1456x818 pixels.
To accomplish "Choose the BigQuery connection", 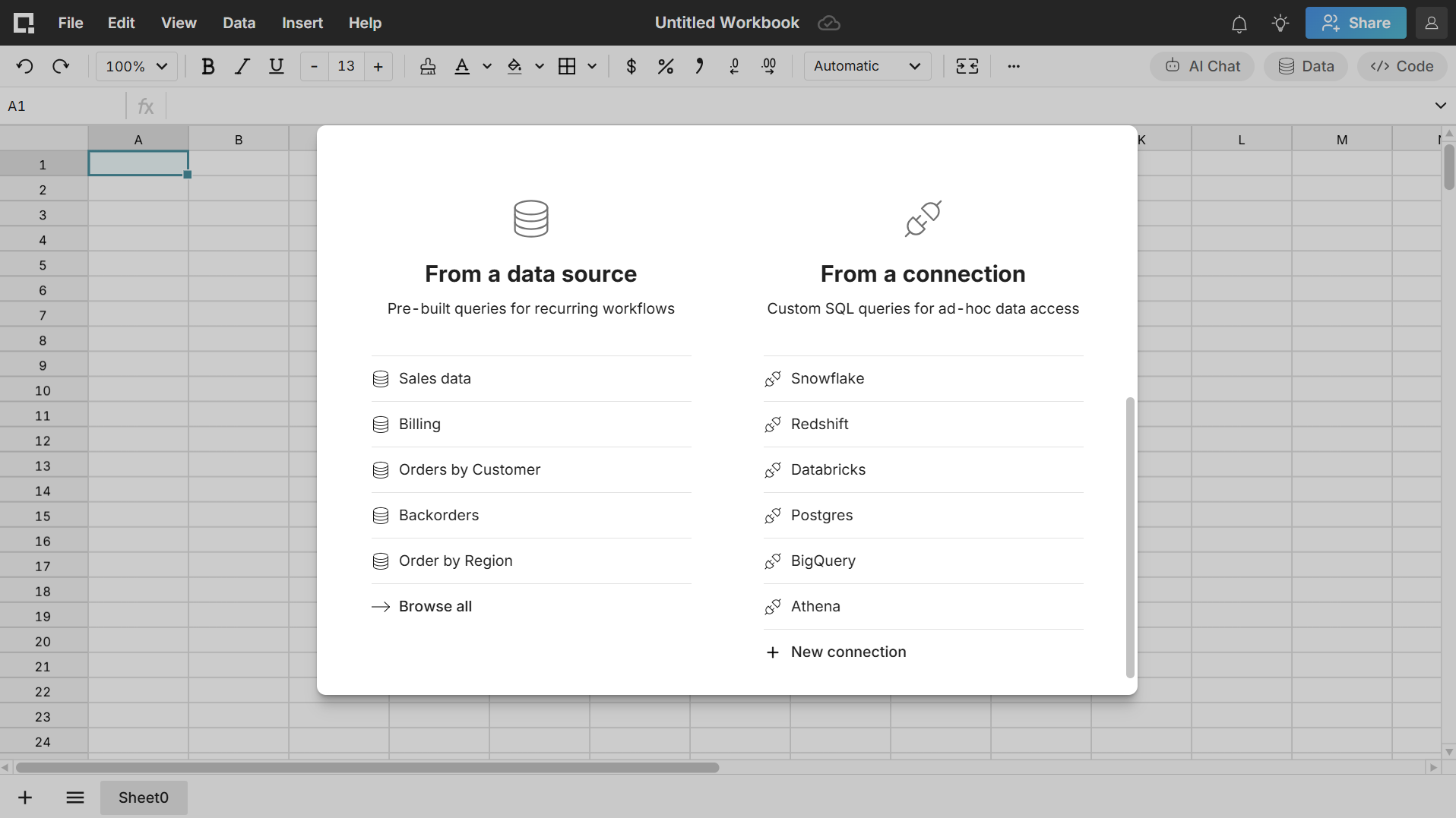I will tap(923, 561).
